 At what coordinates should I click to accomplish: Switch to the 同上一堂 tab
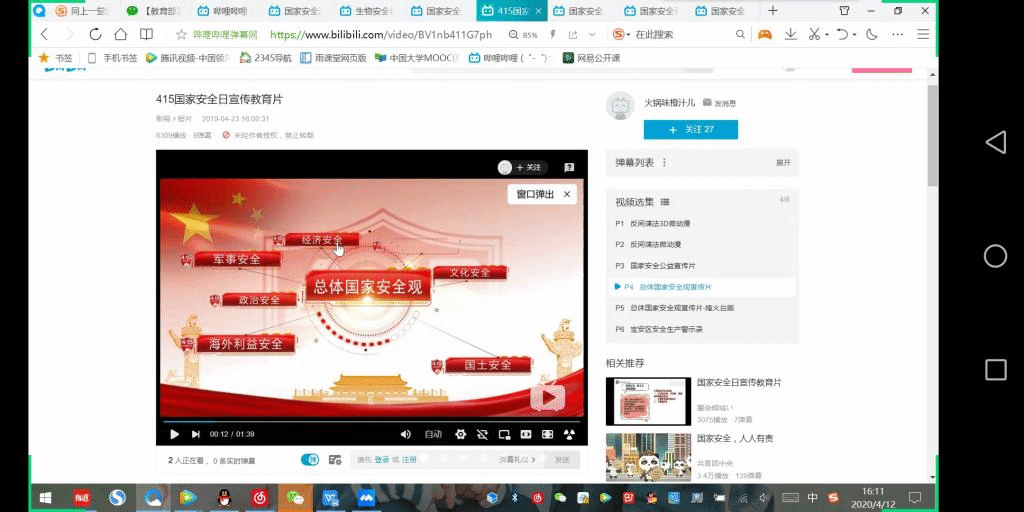[x=84, y=11]
